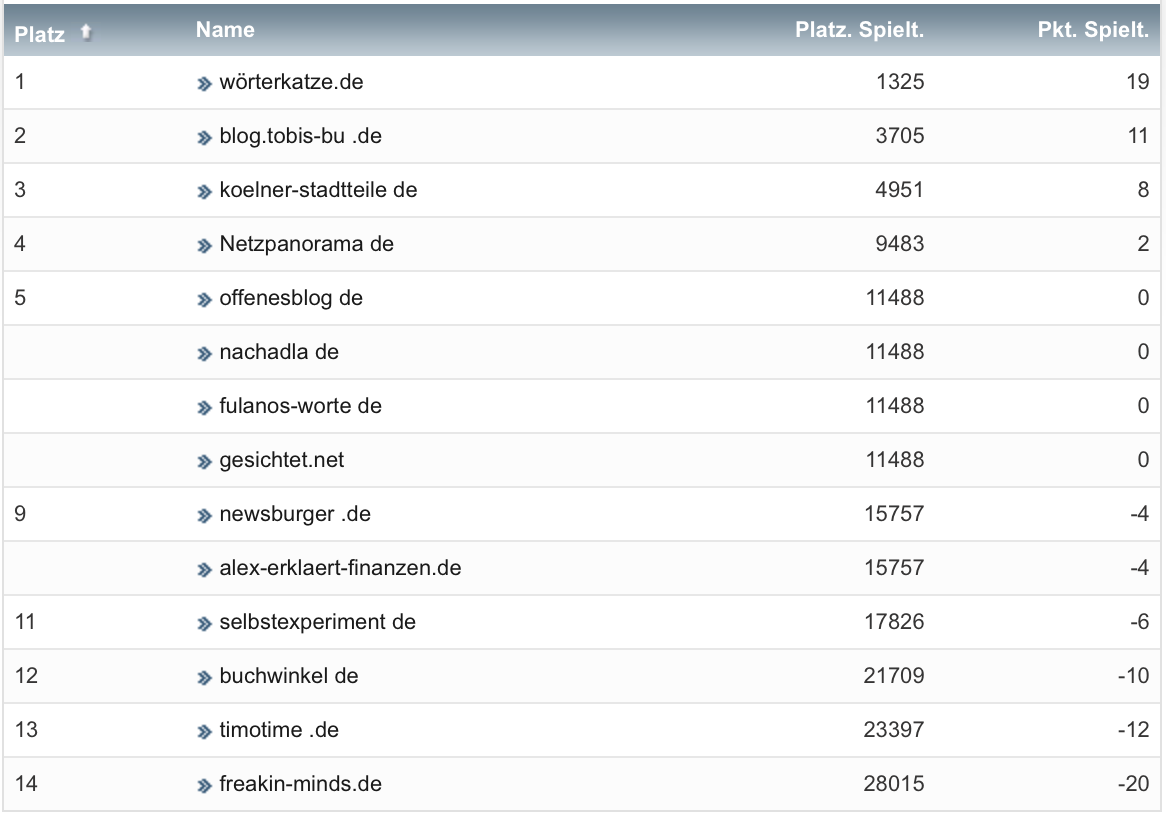The image size is (1166, 816).
Task: Select the 11488 value in gesichtet.net row
Action: coord(895,460)
